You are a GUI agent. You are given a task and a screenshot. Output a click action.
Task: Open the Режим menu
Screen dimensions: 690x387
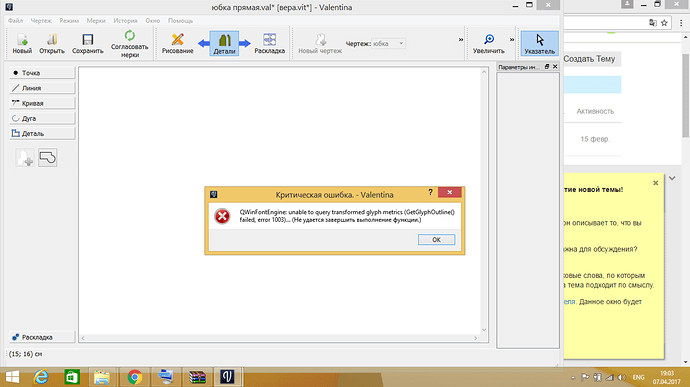coord(69,21)
